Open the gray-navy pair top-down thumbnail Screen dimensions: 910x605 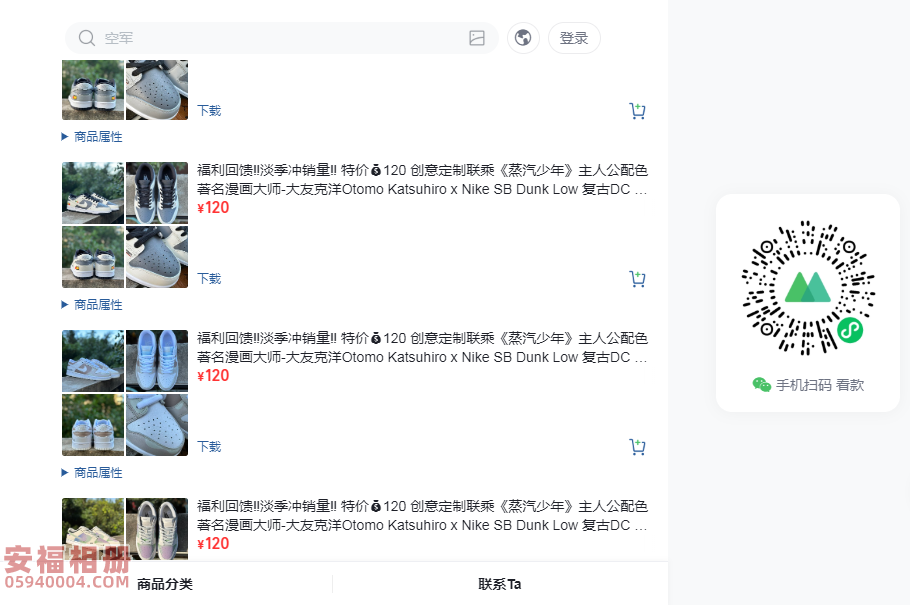[157, 193]
